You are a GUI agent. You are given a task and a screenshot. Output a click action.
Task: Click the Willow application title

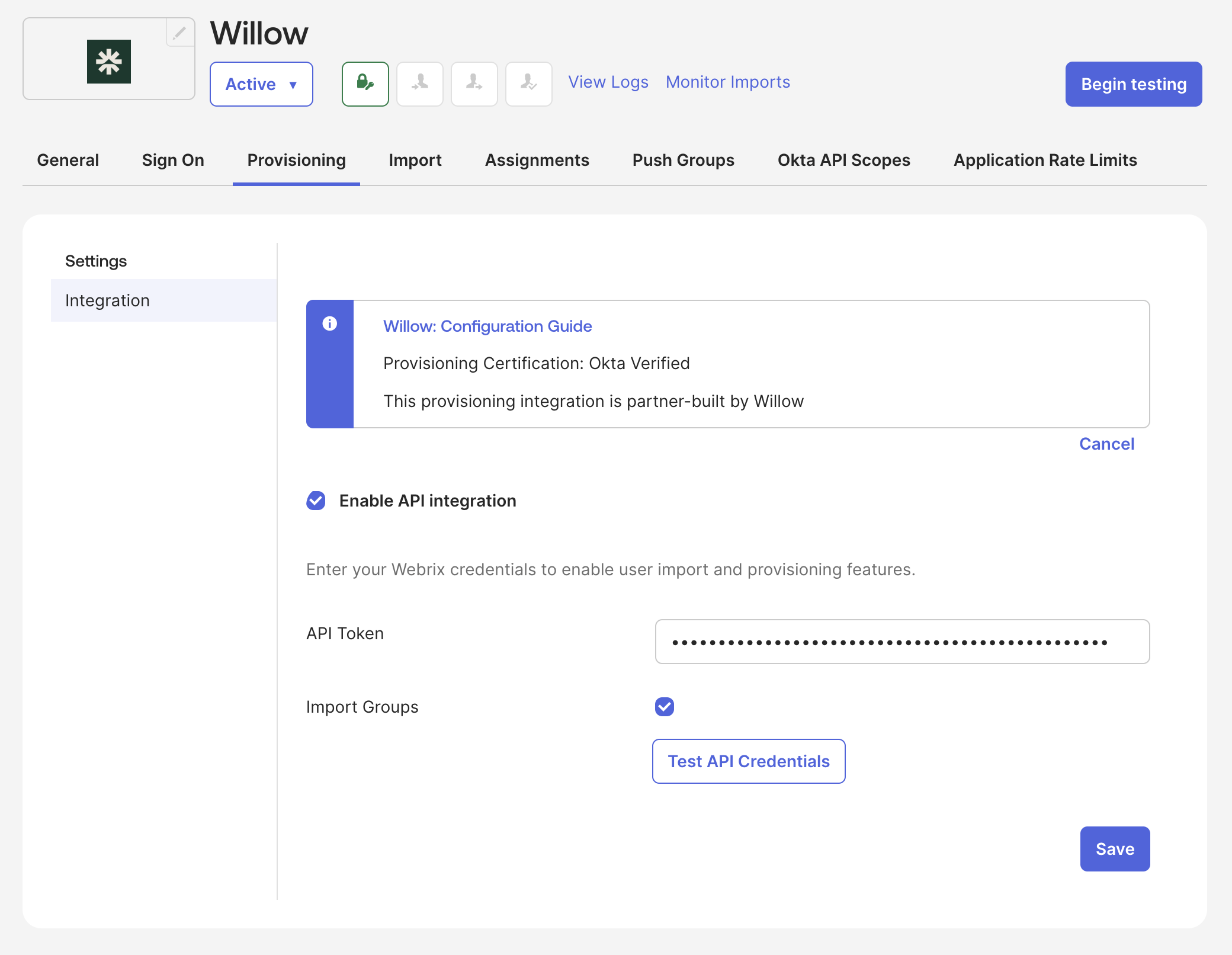point(259,33)
